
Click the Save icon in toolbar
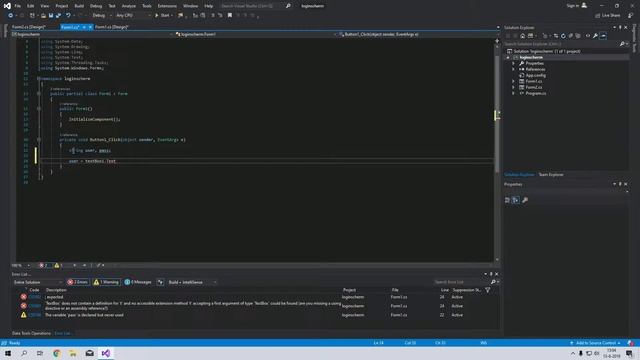(x=51, y=16)
